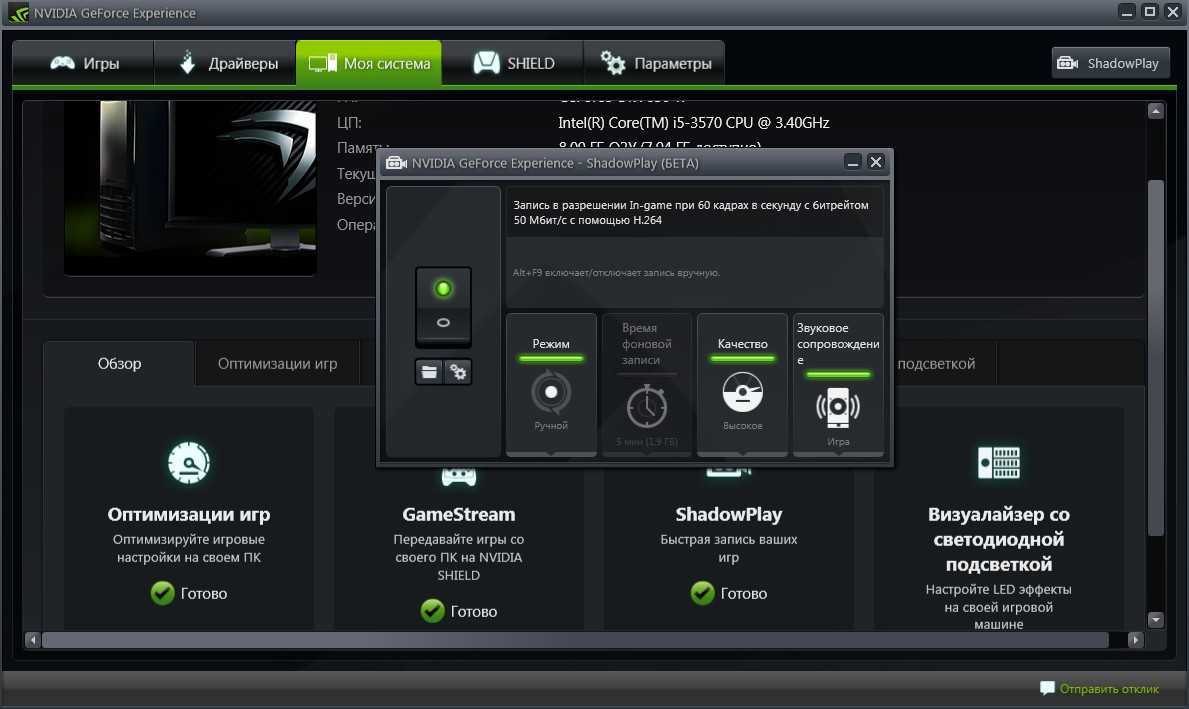The height and width of the screenshot is (709, 1189).
Task: Select the Обзор sub-tab
Action: click(119, 364)
